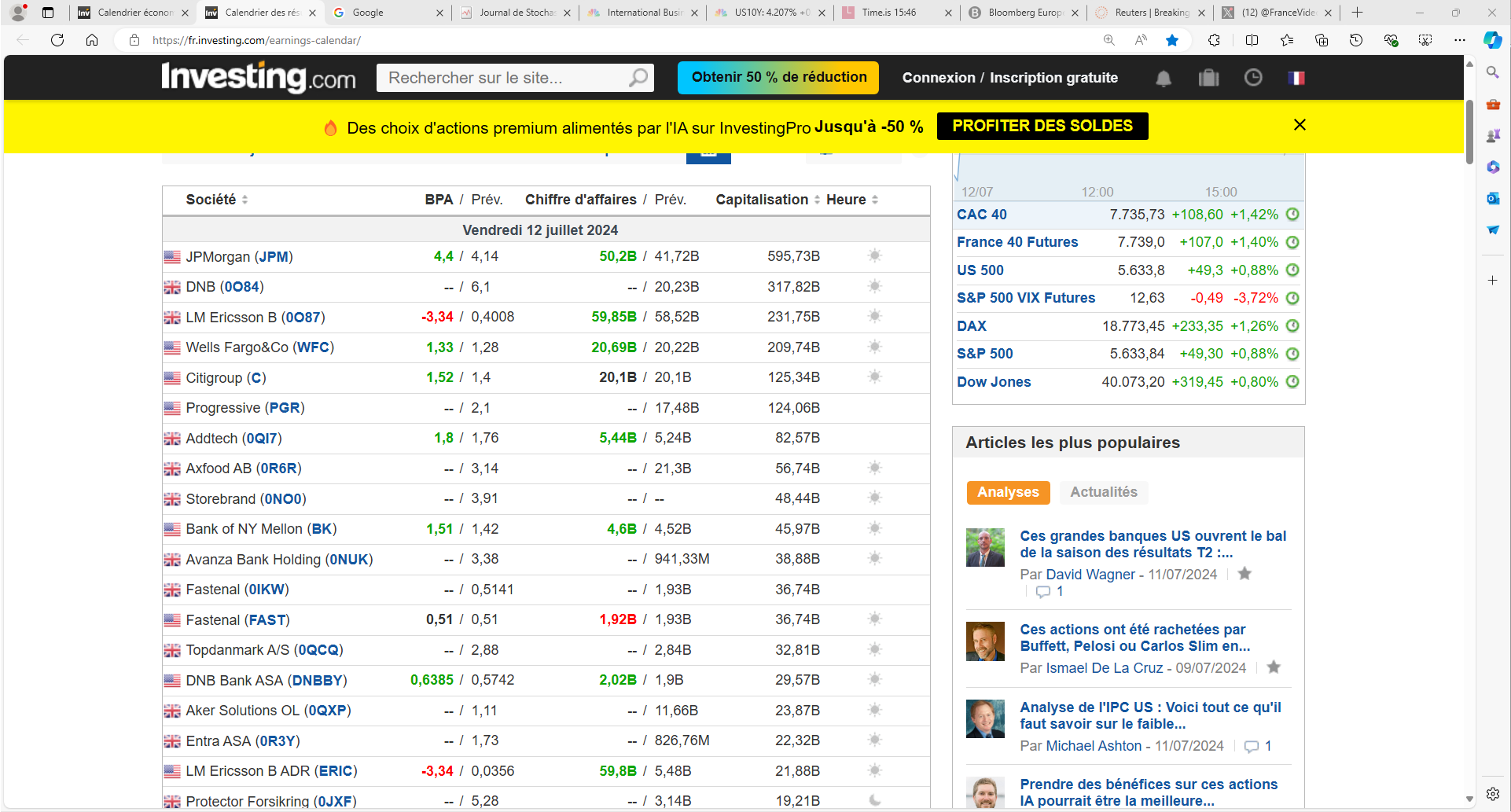Click the comment bubble under the David Wagner article
This screenshot has width=1511, height=812.
(1043, 592)
